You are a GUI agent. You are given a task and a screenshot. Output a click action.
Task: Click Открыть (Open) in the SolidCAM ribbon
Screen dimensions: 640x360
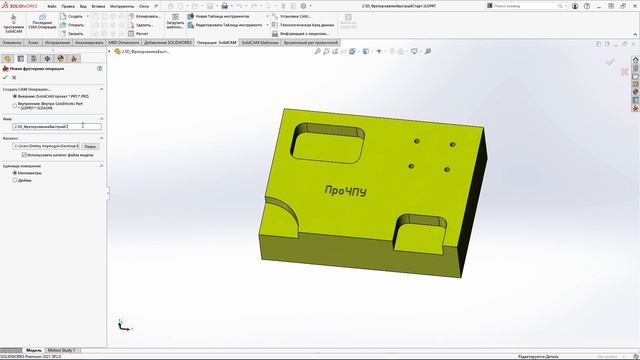[72, 25]
